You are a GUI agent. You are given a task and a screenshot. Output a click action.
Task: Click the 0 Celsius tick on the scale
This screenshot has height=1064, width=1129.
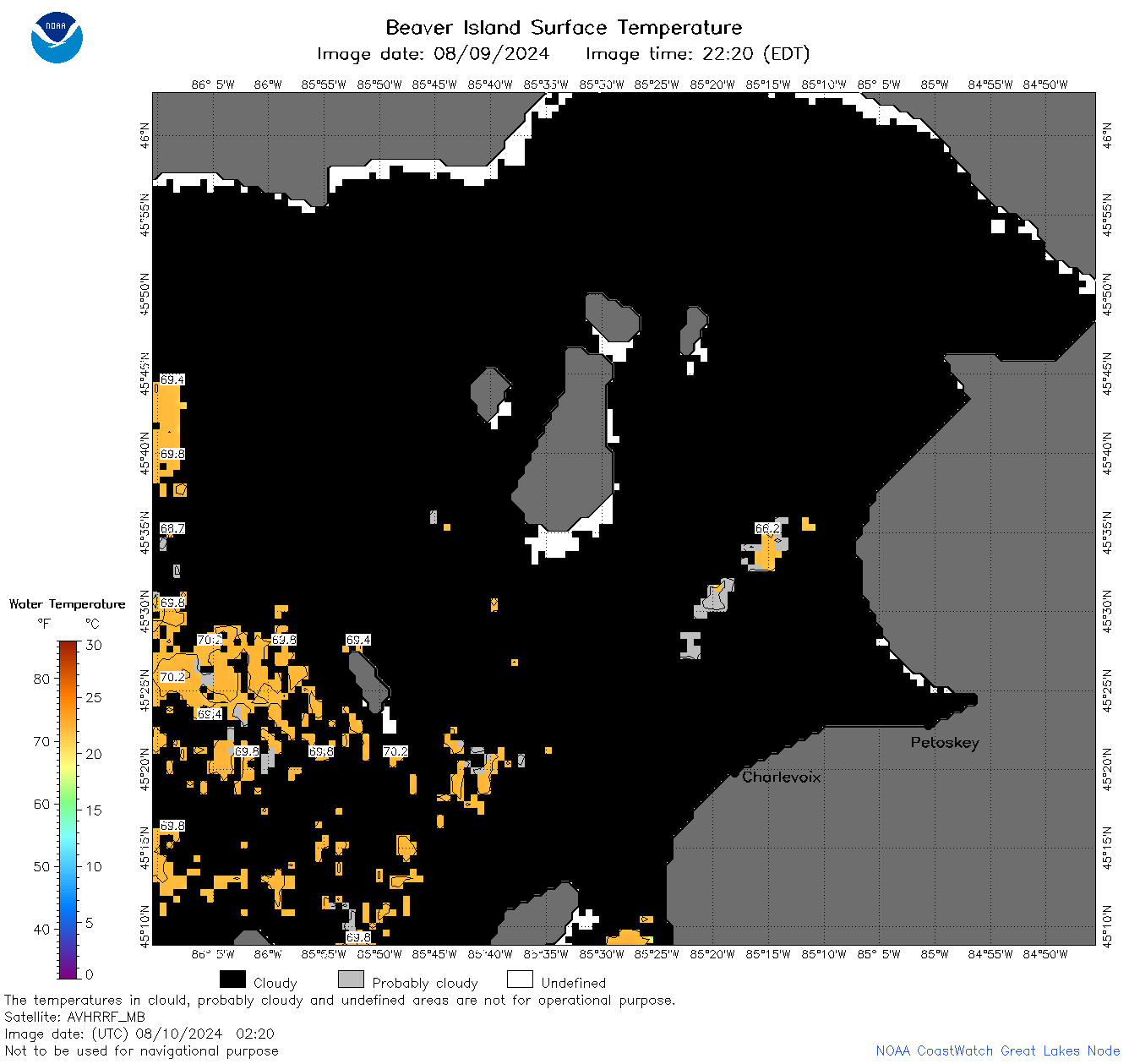(x=90, y=974)
